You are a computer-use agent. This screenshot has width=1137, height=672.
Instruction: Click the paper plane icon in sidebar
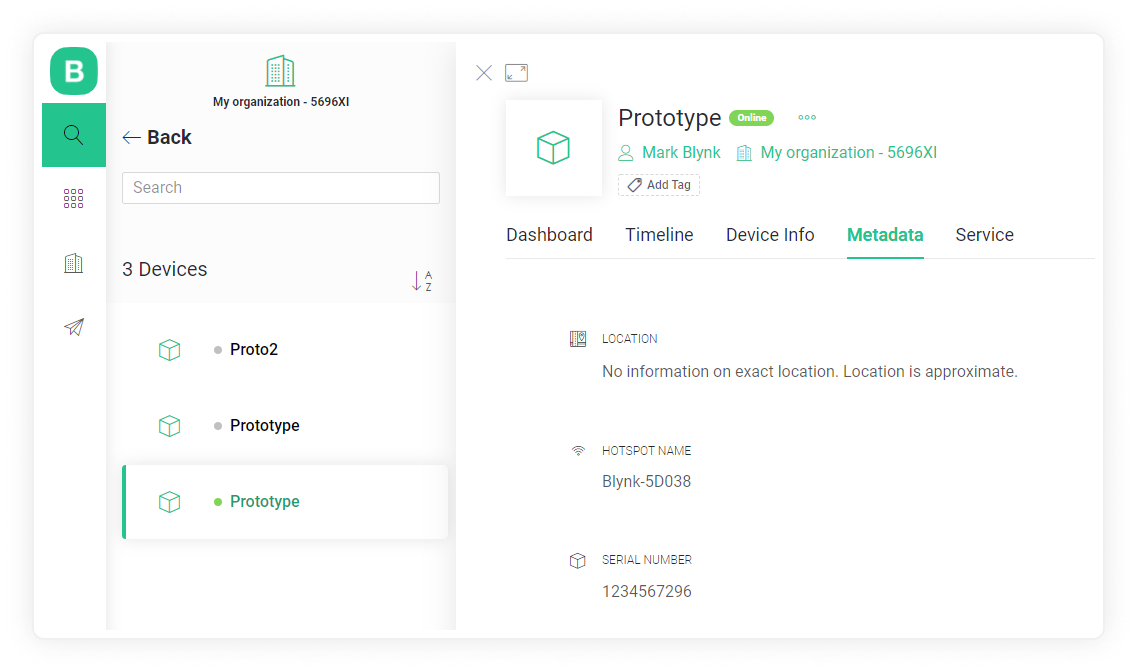[x=74, y=327]
